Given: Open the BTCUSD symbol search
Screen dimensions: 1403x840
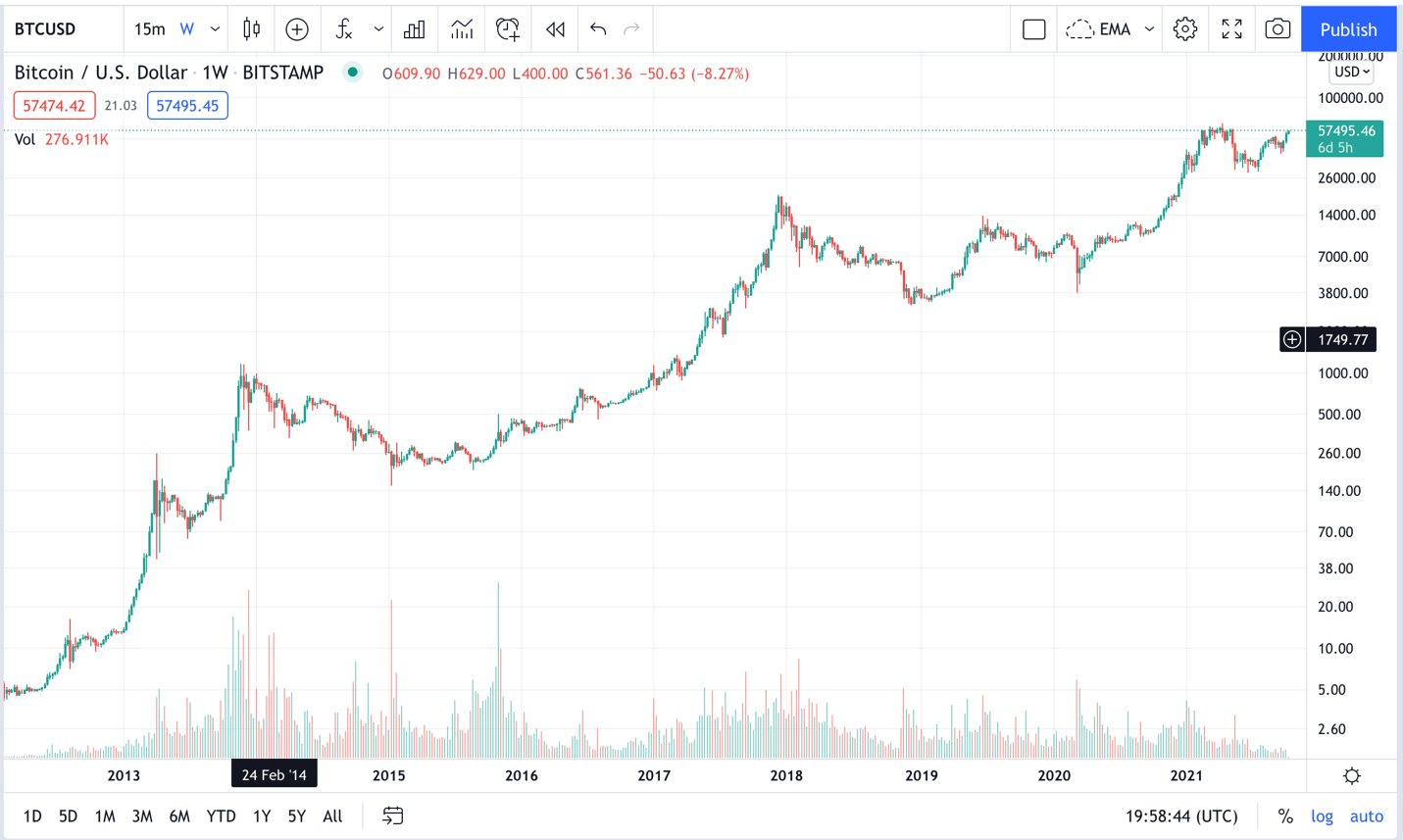Looking at the screenshot, I should [x=45, y=29].
